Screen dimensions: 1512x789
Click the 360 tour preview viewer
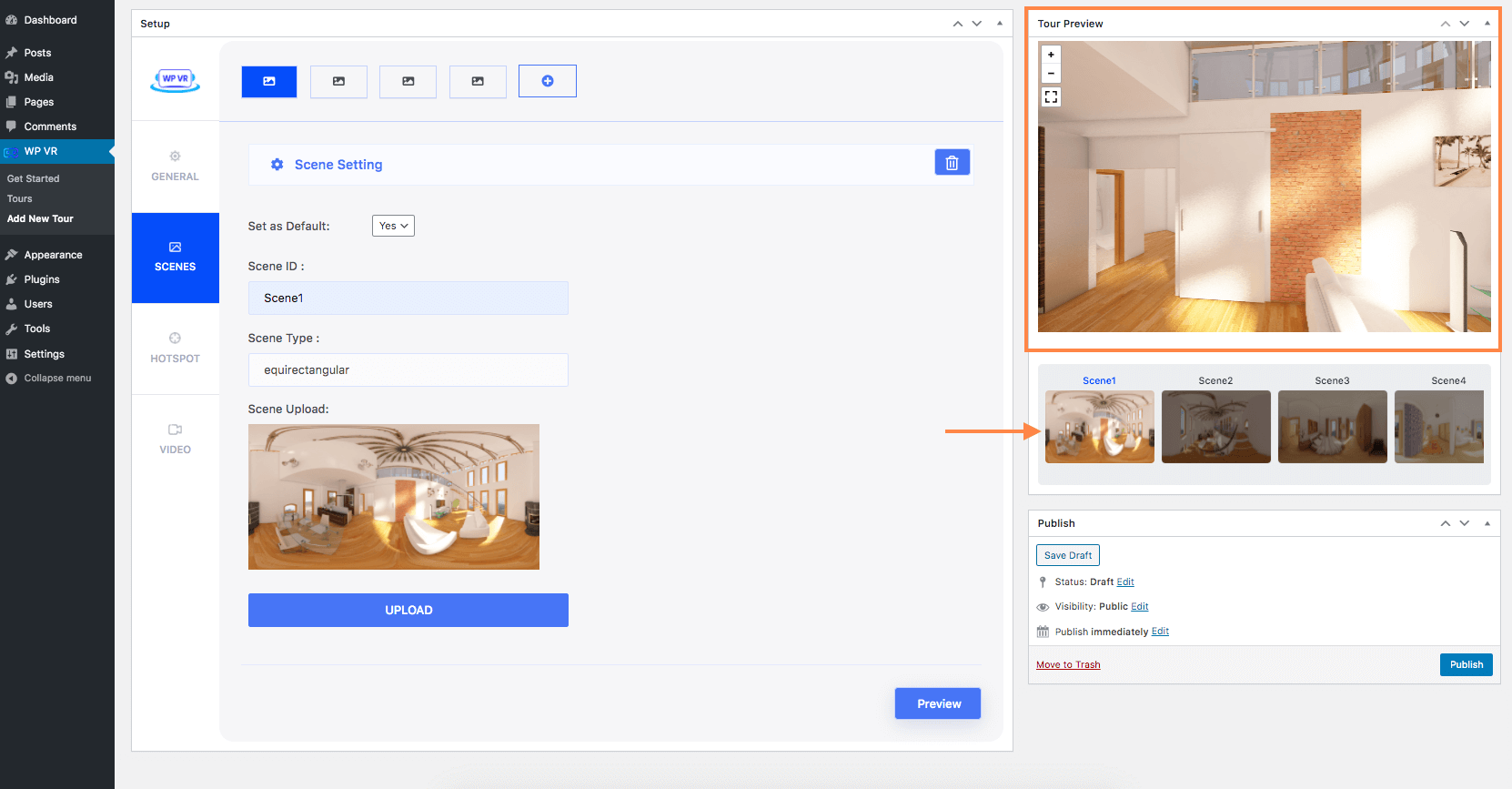coord(1265,187)
